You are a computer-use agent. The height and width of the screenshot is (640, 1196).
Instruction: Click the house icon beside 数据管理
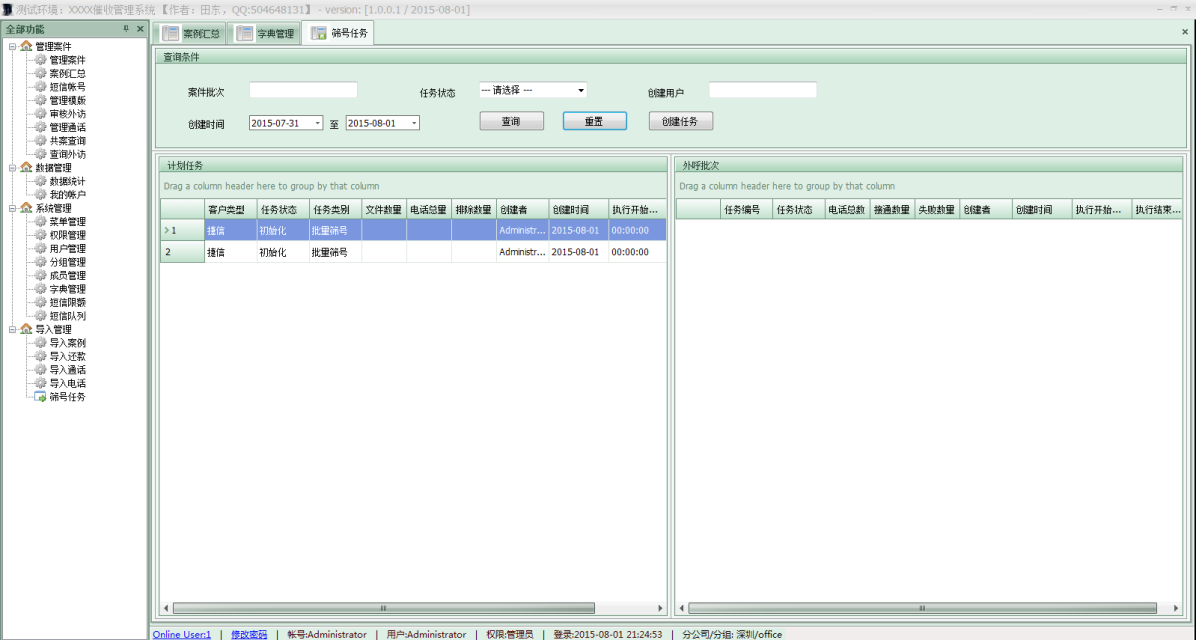point(26,168)
